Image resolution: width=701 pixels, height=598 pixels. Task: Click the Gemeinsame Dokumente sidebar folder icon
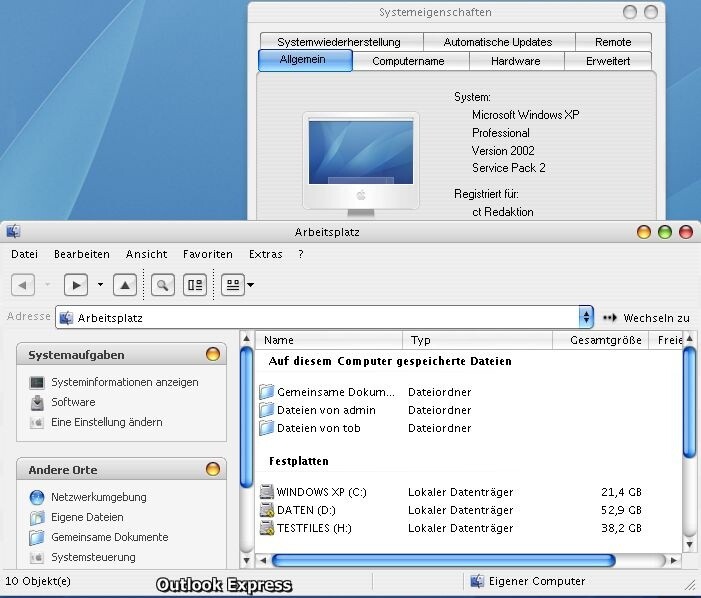pos(37,537)
